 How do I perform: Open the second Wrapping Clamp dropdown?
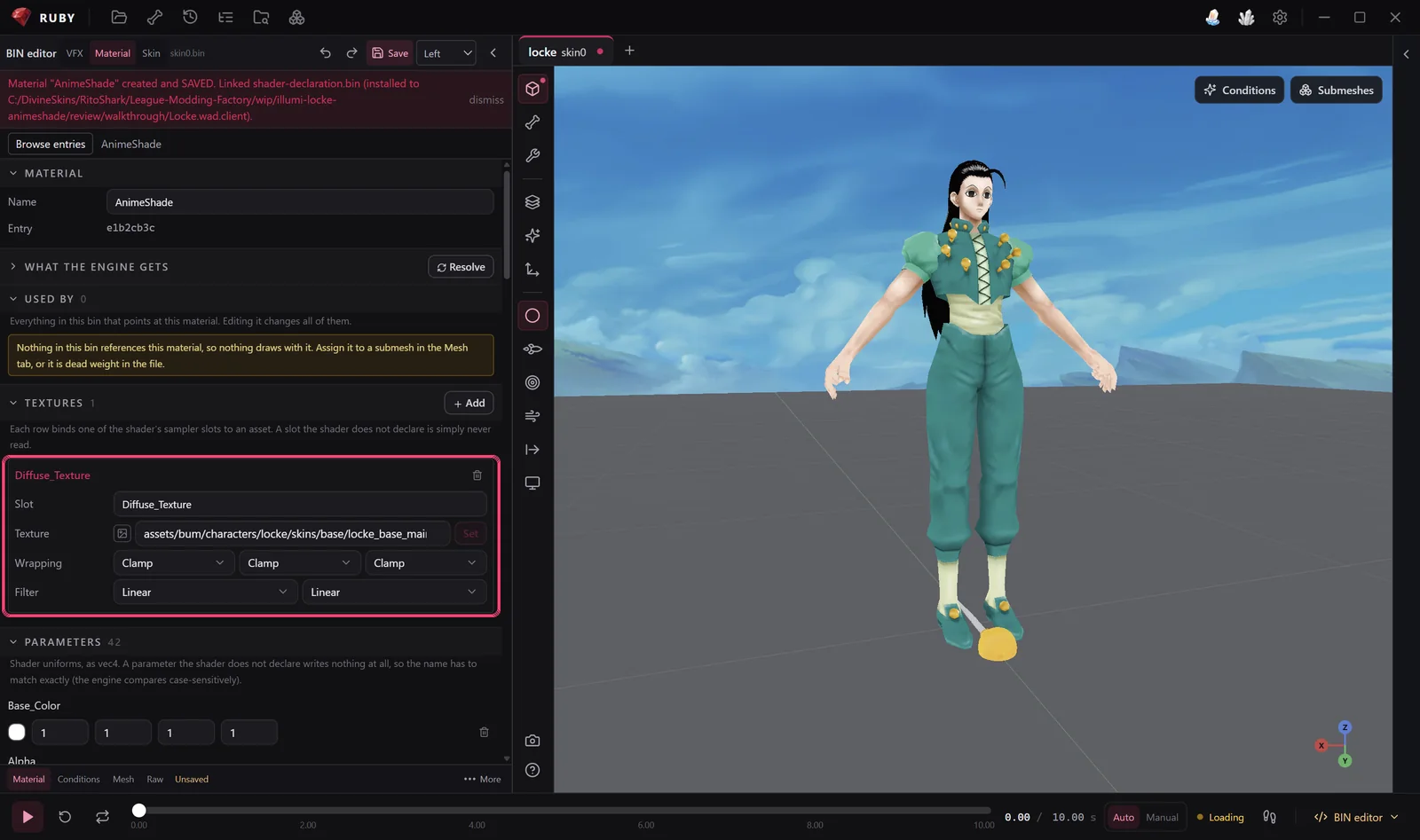[x=300, y=563]
